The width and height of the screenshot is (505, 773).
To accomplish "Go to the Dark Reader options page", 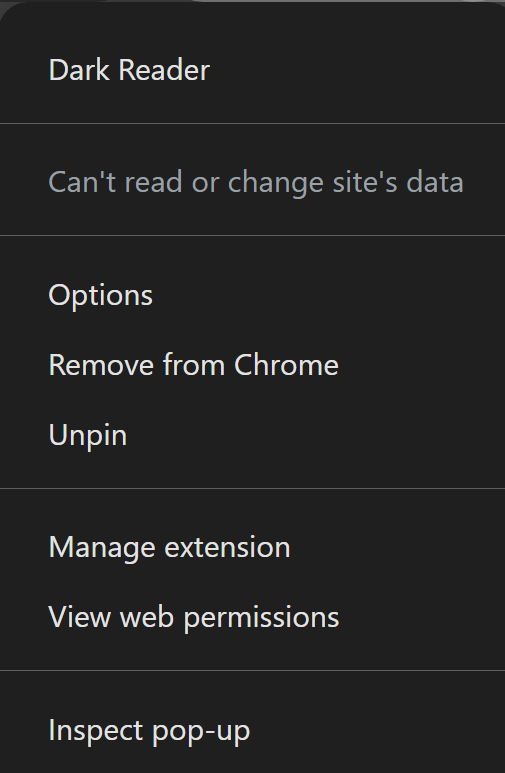I will (252, 295).
